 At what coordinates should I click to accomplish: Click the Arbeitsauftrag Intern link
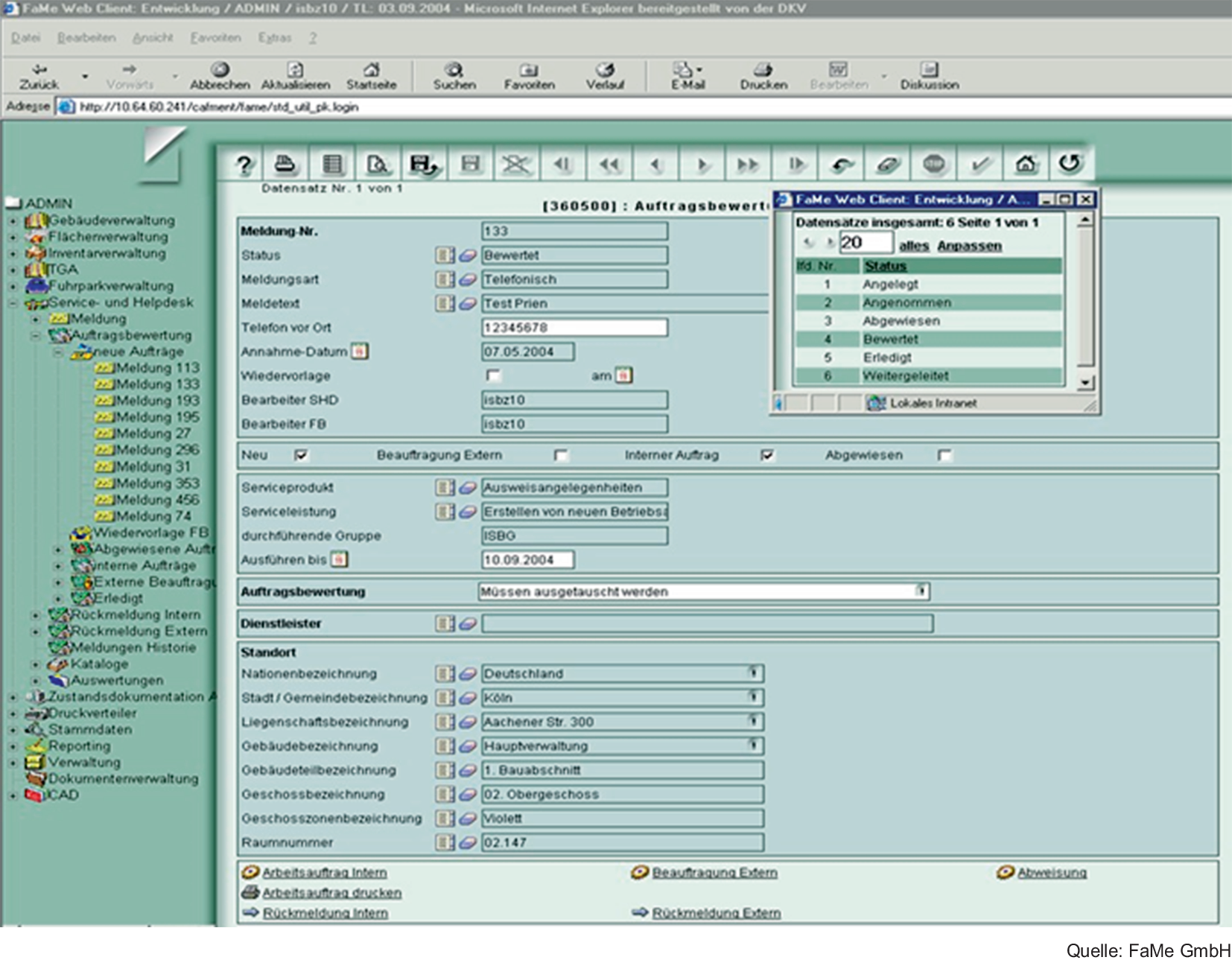325,872
